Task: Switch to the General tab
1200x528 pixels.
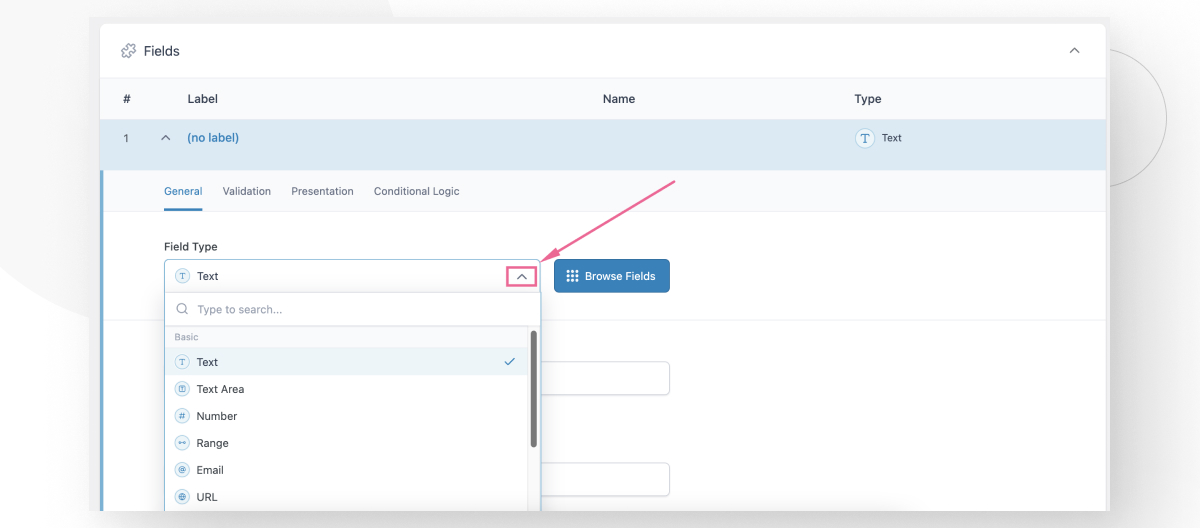Action: pos(183,191)
